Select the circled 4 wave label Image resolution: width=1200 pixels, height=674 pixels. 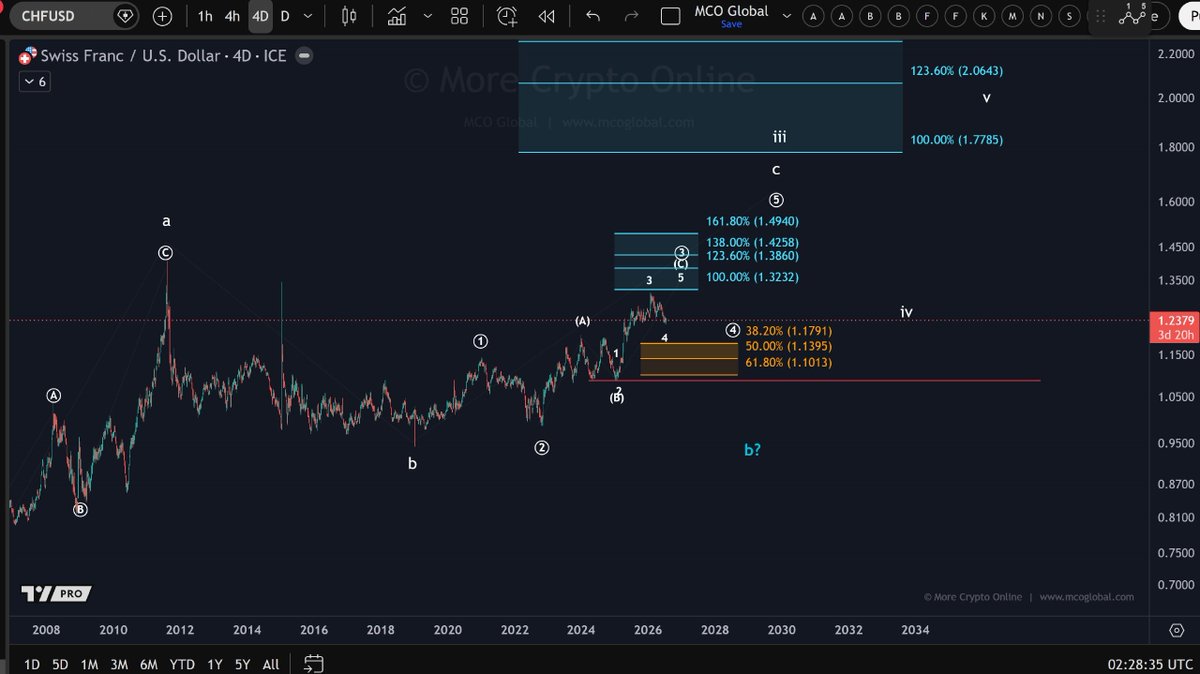pyautogui.click(x=733, y=330)
